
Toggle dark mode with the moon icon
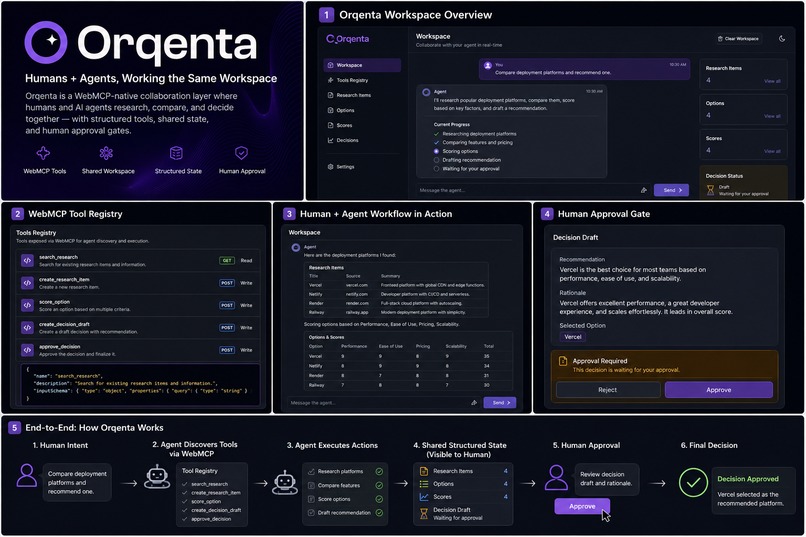tap(782, 39)
